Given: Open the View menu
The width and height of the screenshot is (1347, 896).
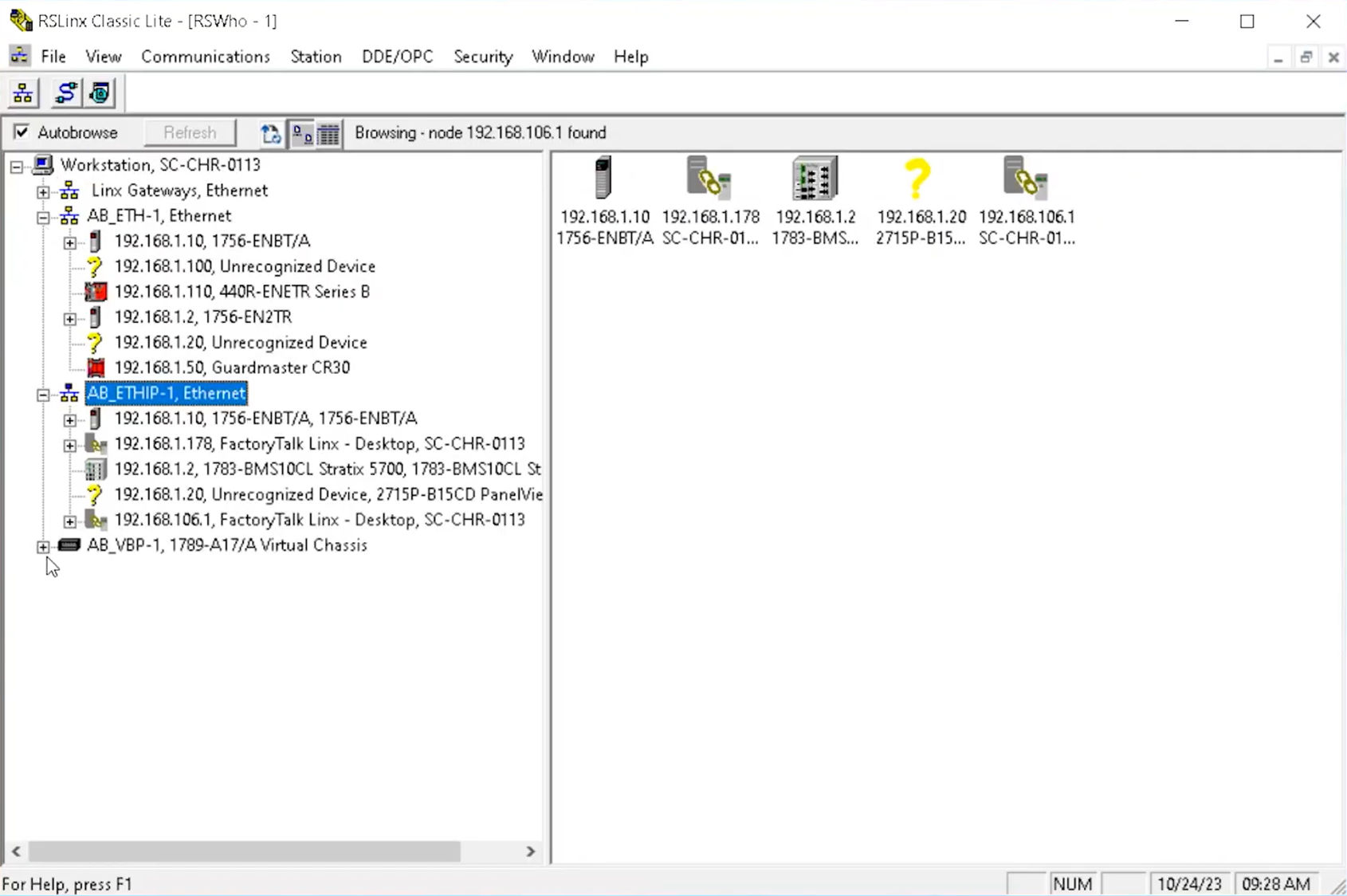Looking at the screenshot, I should [104, 57].
